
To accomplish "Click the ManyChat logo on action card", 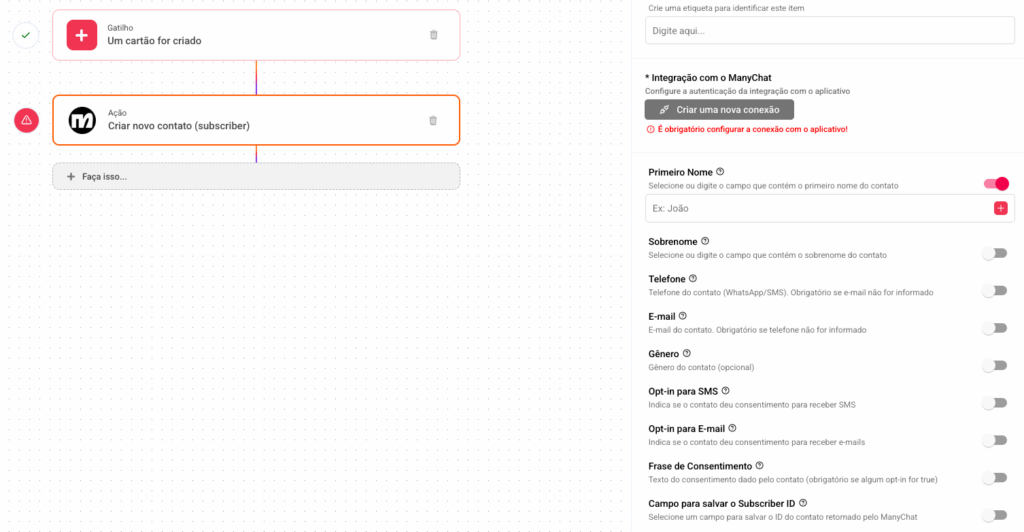I will point(82,121).
